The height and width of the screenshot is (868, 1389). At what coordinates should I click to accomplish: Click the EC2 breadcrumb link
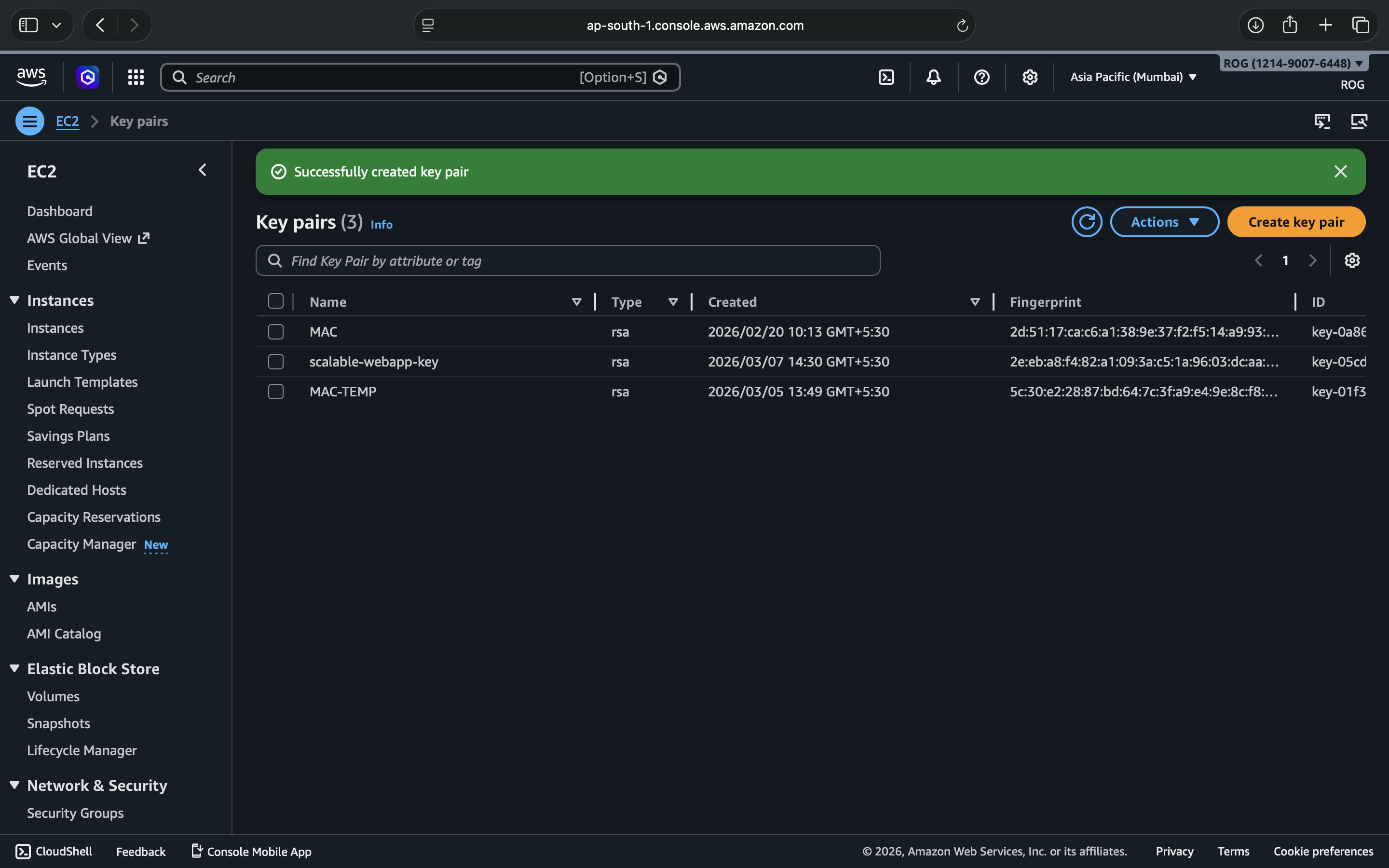(67, 121)
